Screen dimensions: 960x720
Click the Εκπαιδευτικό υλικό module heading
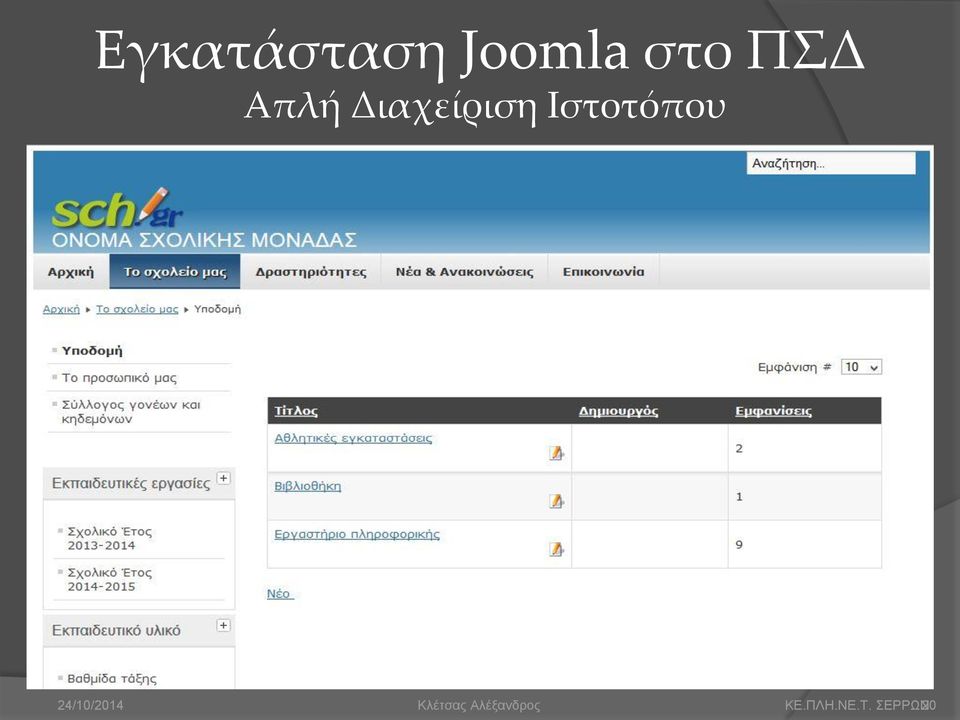tap(116, 631)
